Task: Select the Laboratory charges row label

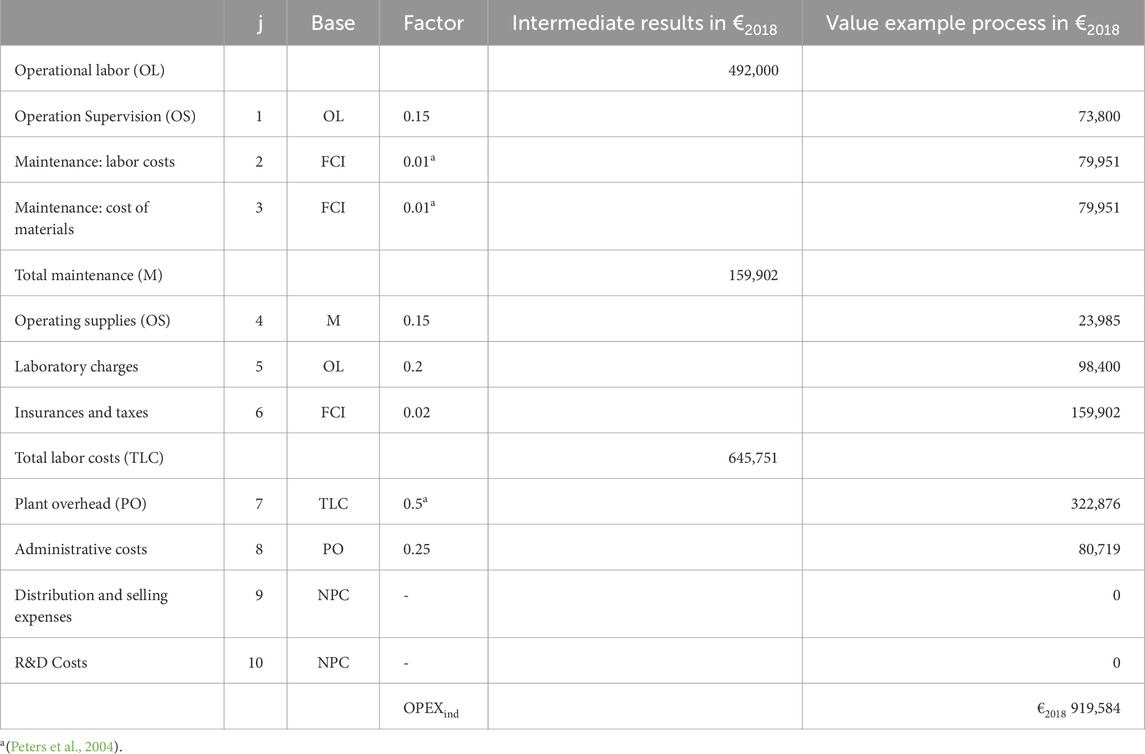Action: (x=76, y=367)
